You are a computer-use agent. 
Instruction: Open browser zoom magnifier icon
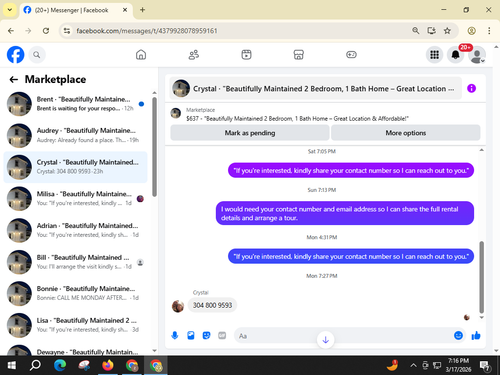pyautogui.click(x=415, y=31)
